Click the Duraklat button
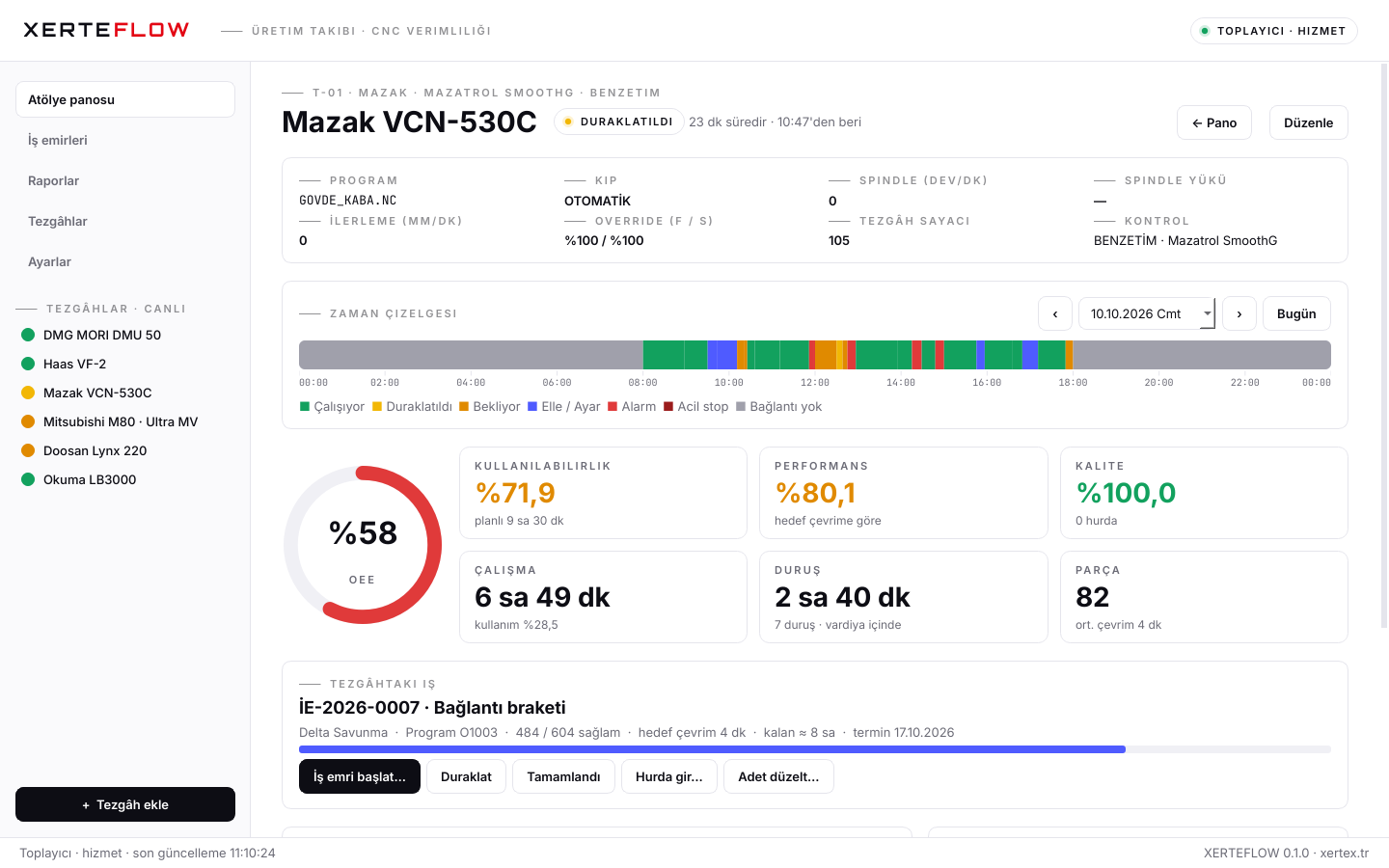Viewport: 1389px width, 868px height. point(466,776)
